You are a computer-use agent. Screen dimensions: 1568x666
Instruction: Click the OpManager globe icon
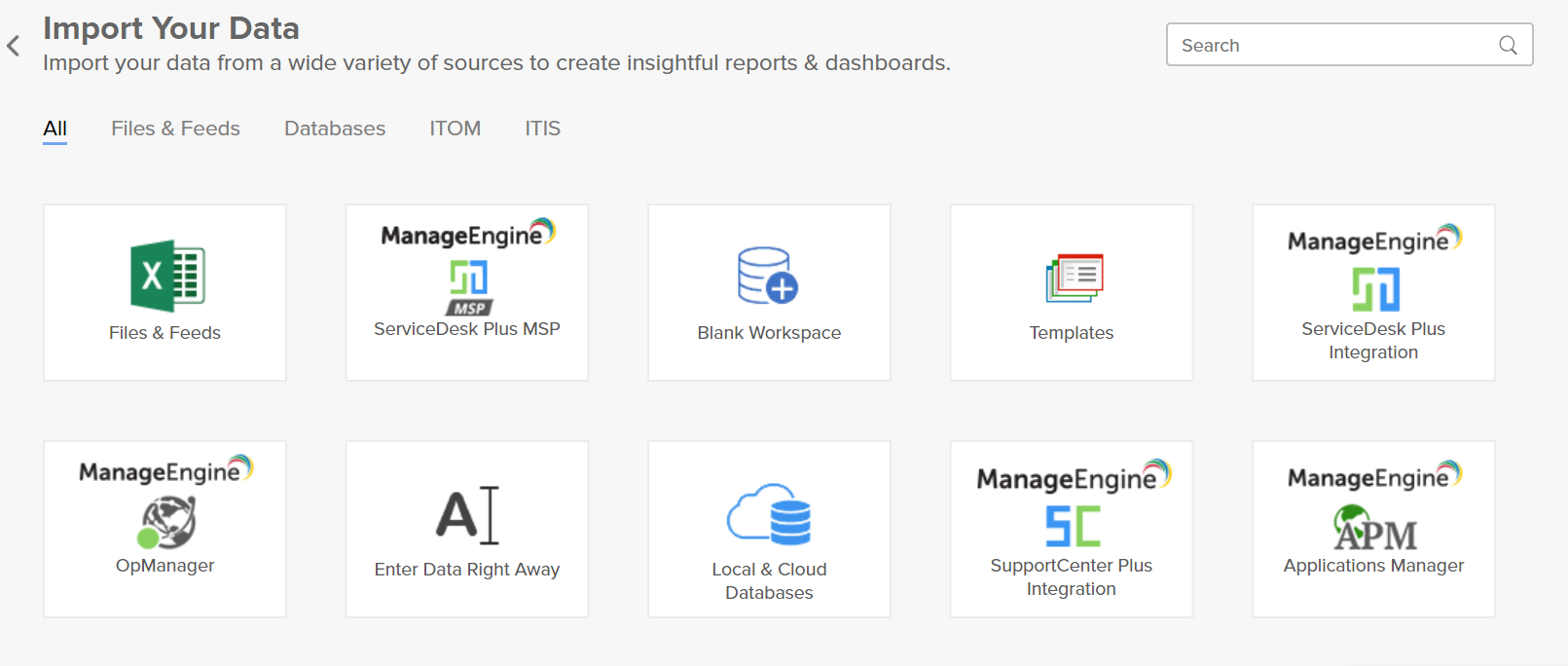[x=168, y=523]
